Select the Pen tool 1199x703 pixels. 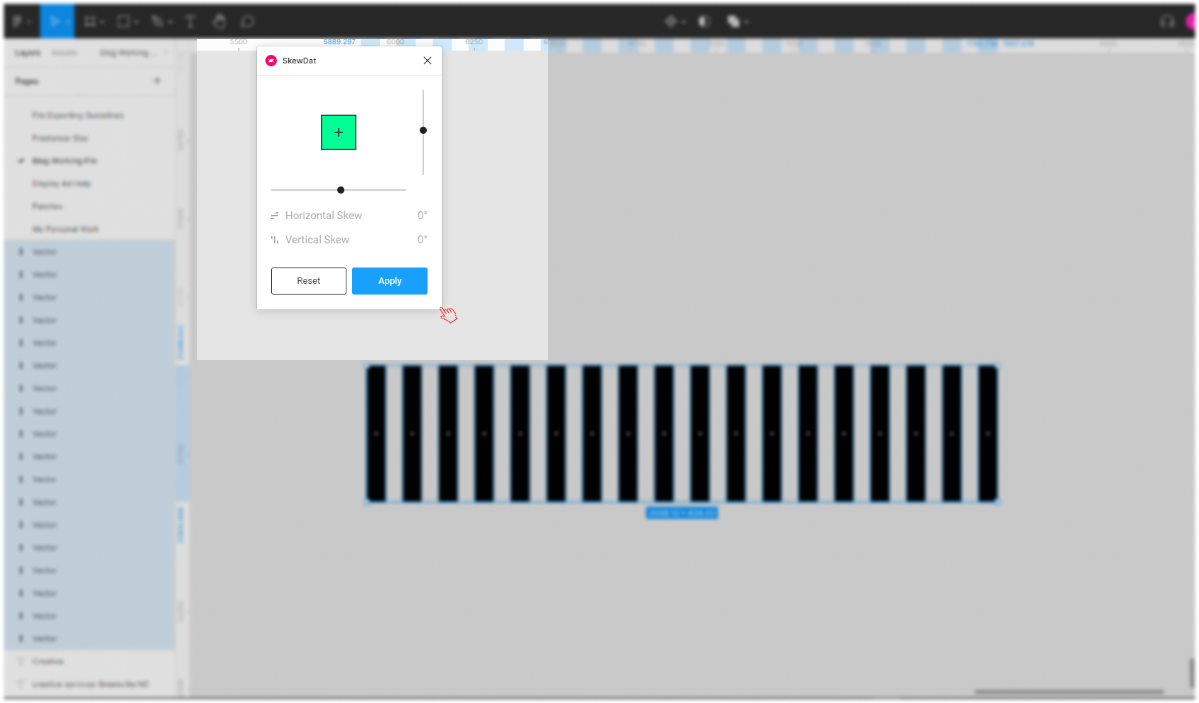[x=155, y=20]
